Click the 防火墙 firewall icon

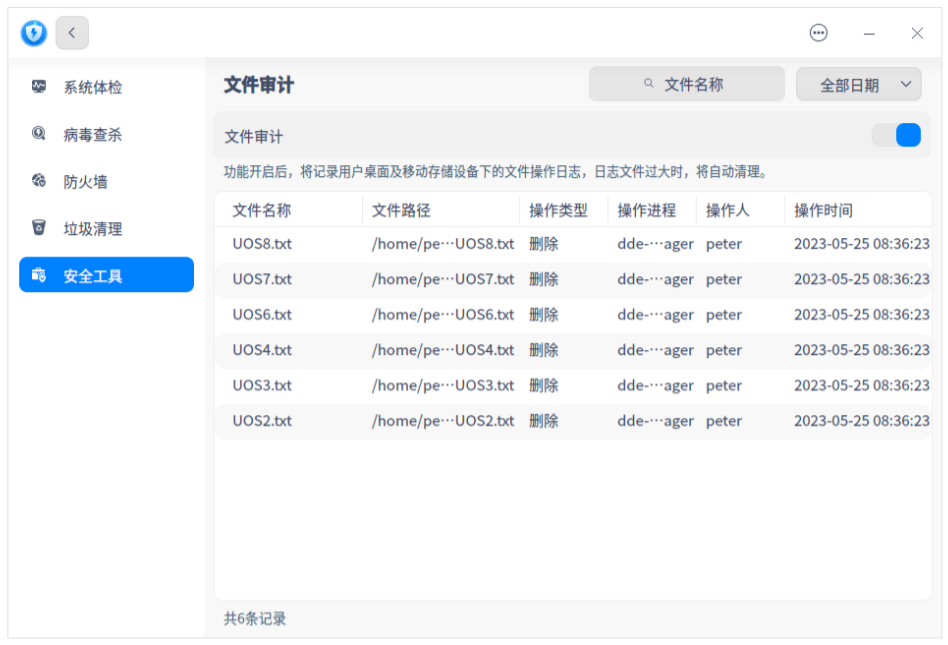click(39, 181)
